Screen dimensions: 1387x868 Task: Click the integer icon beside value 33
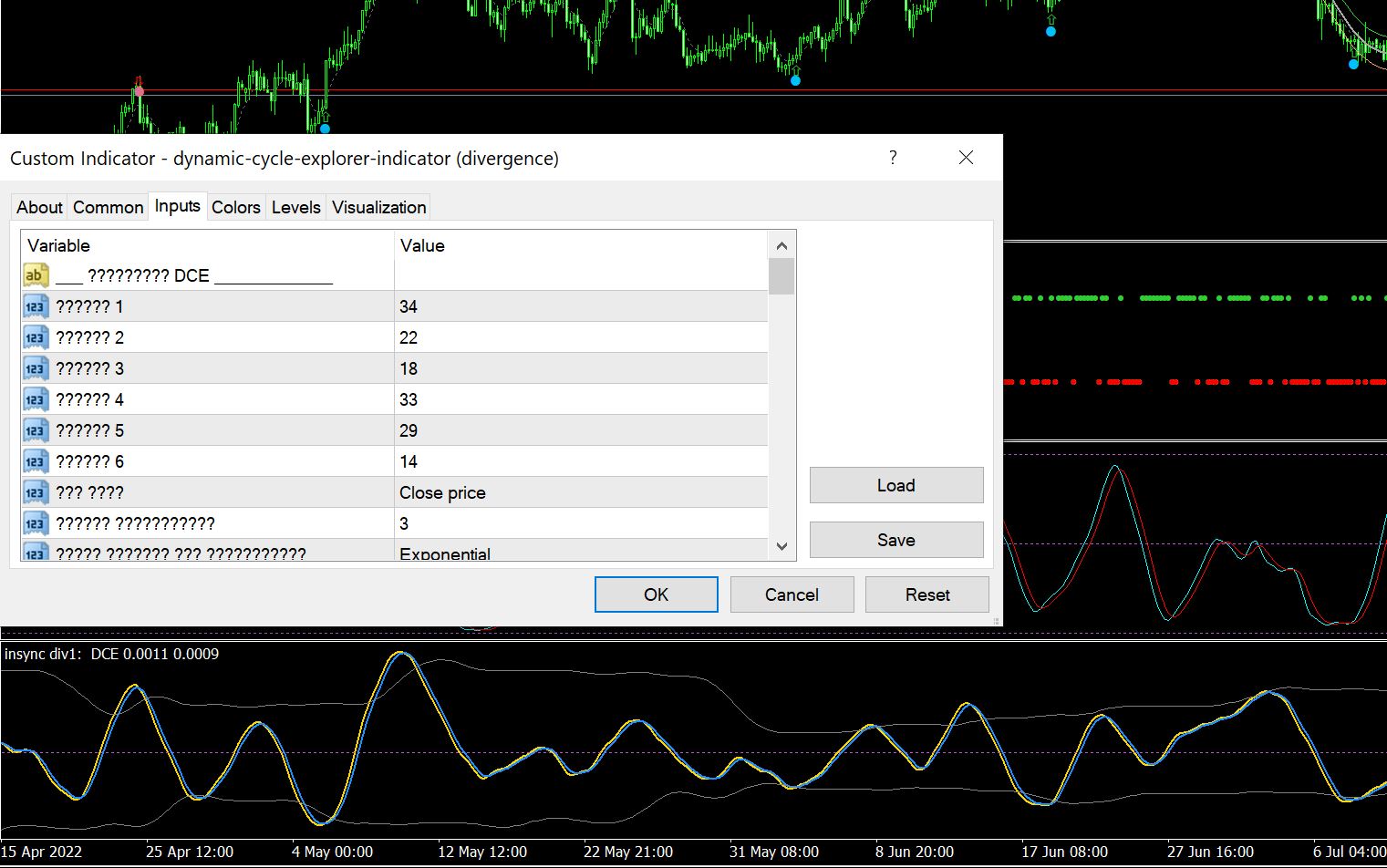[36, 399]
